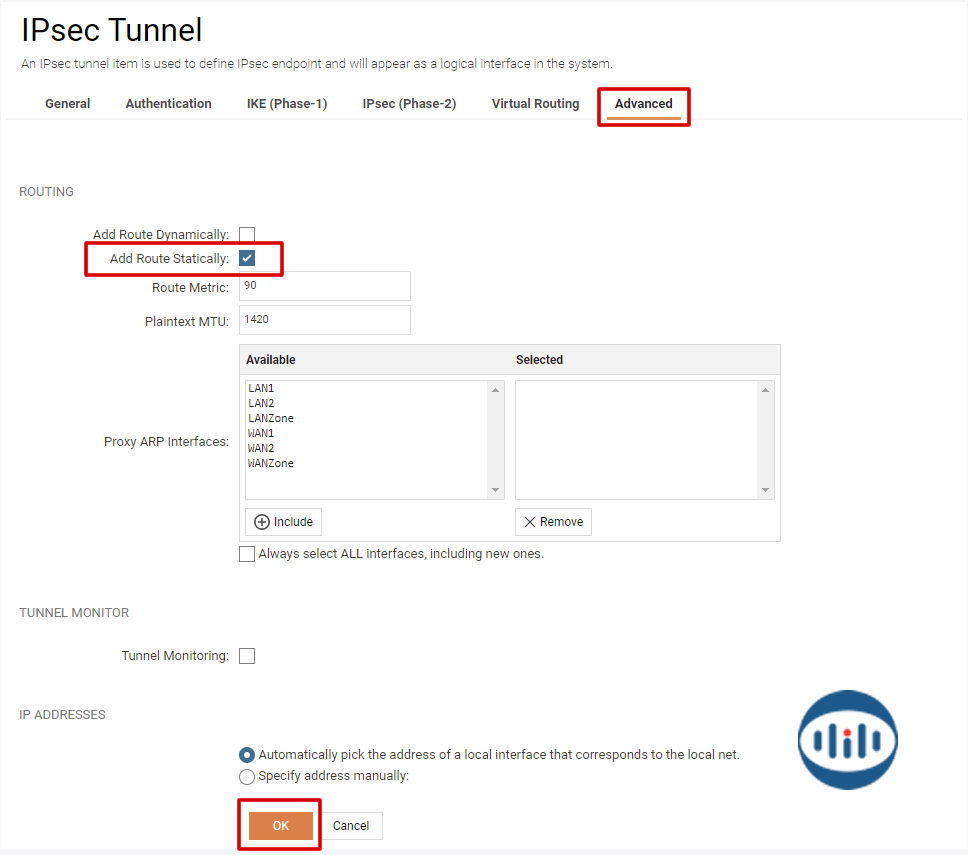Switch to Virtual Routing tab

[x=535, y=104]
